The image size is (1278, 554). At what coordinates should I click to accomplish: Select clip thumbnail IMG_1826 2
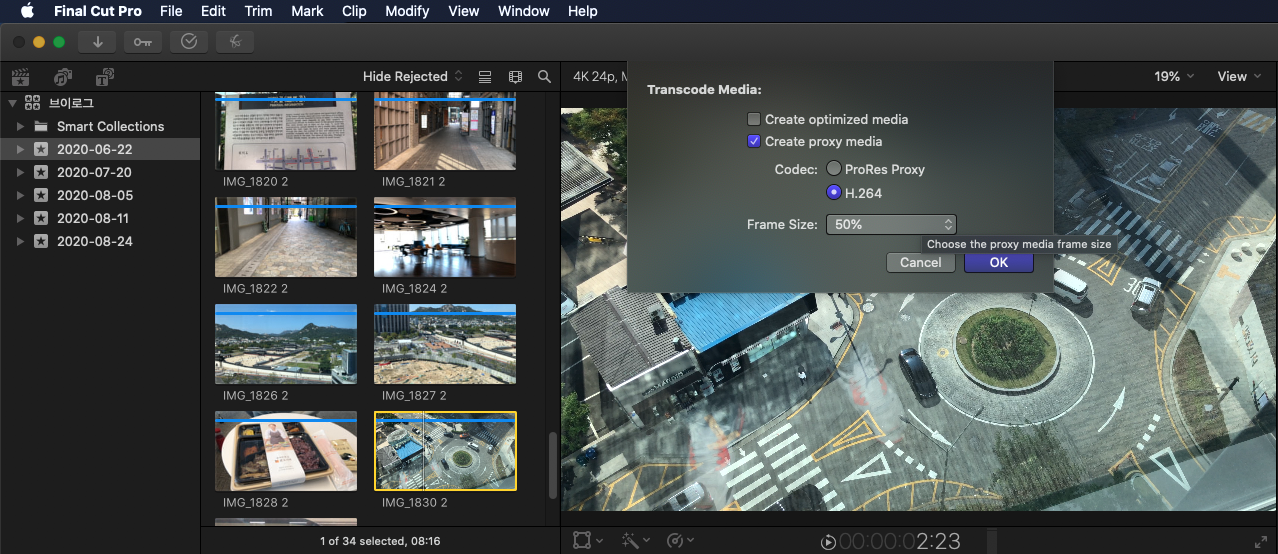tap(286, 344)
